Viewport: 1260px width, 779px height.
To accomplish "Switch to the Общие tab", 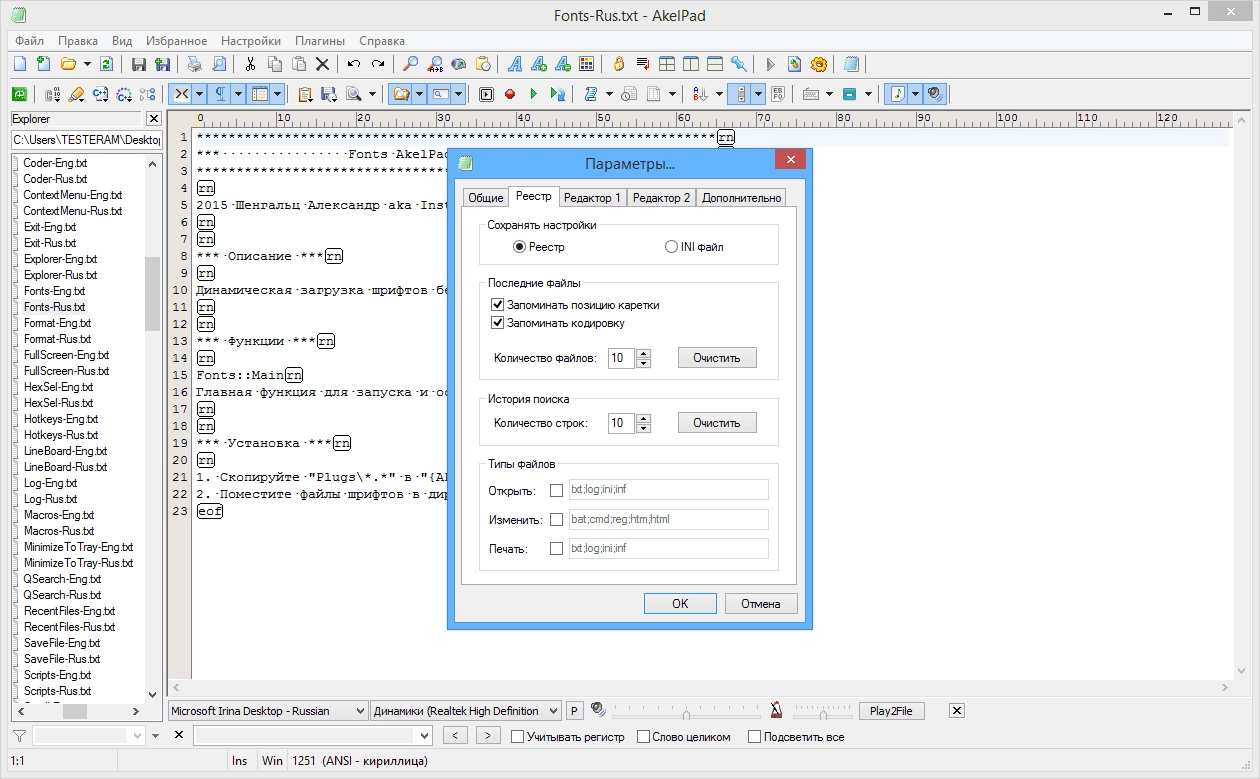I will coord(485,198).
